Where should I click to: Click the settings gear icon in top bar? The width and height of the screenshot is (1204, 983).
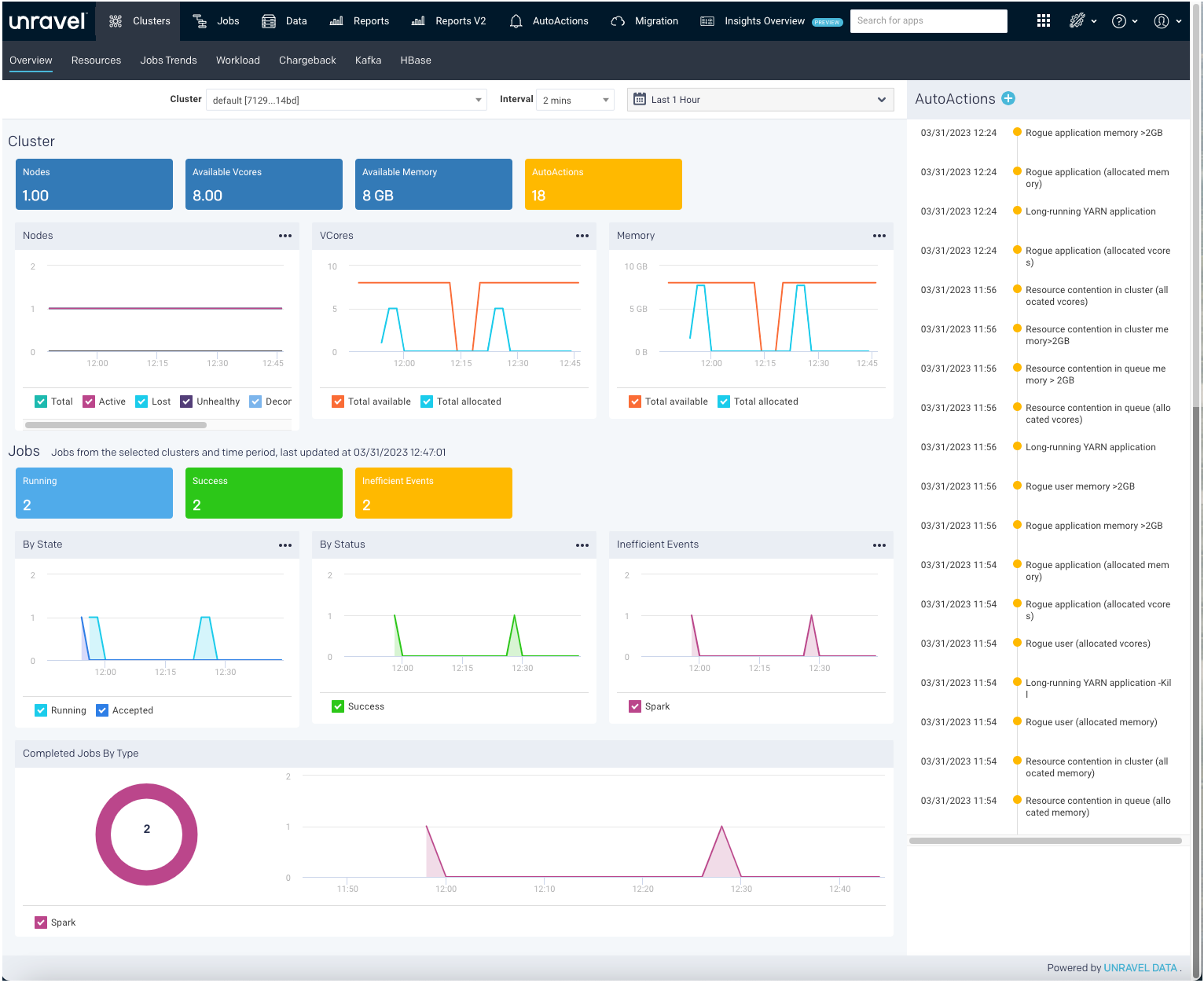(1077, 21)
